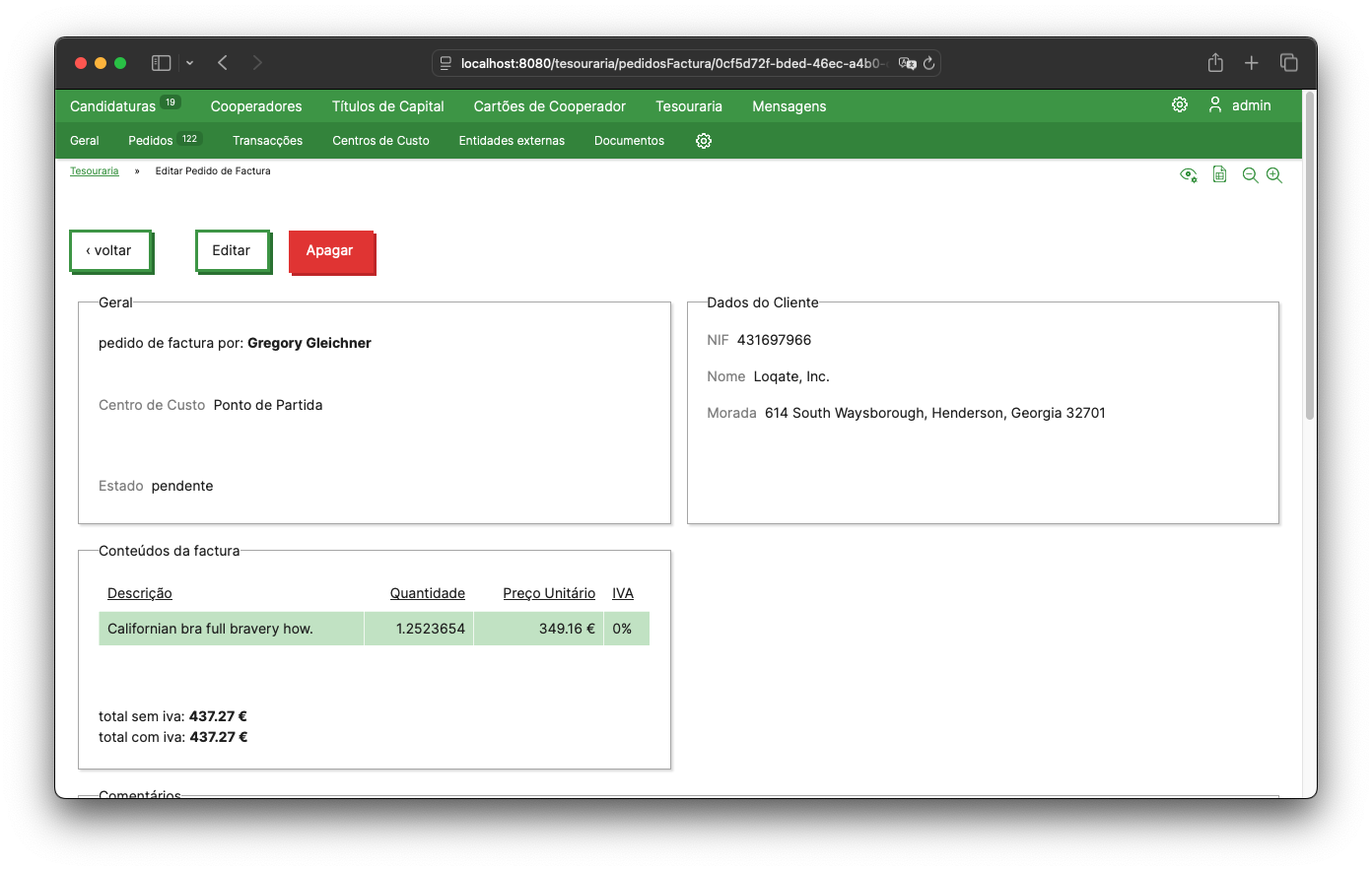Click the requester name Gregory Gleichner
This screenshot has height=871, width=1372.
pos(309,343)
